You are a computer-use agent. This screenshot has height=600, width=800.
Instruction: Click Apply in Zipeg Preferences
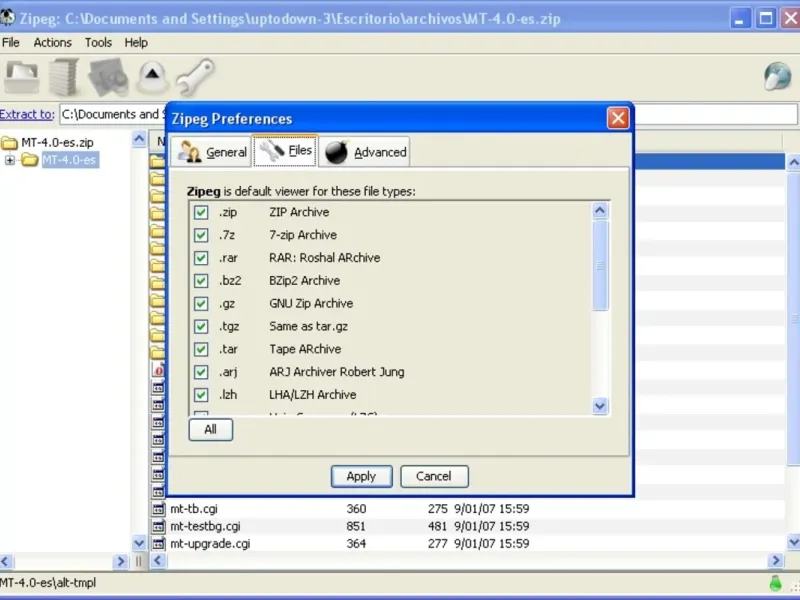(x=361, y=476)
